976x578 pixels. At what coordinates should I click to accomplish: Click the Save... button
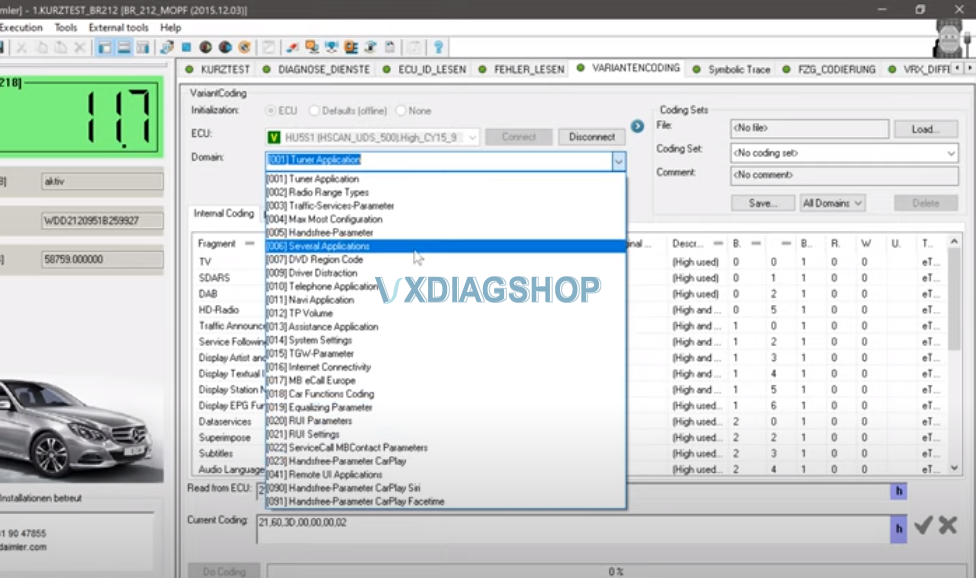pos(762,203)
